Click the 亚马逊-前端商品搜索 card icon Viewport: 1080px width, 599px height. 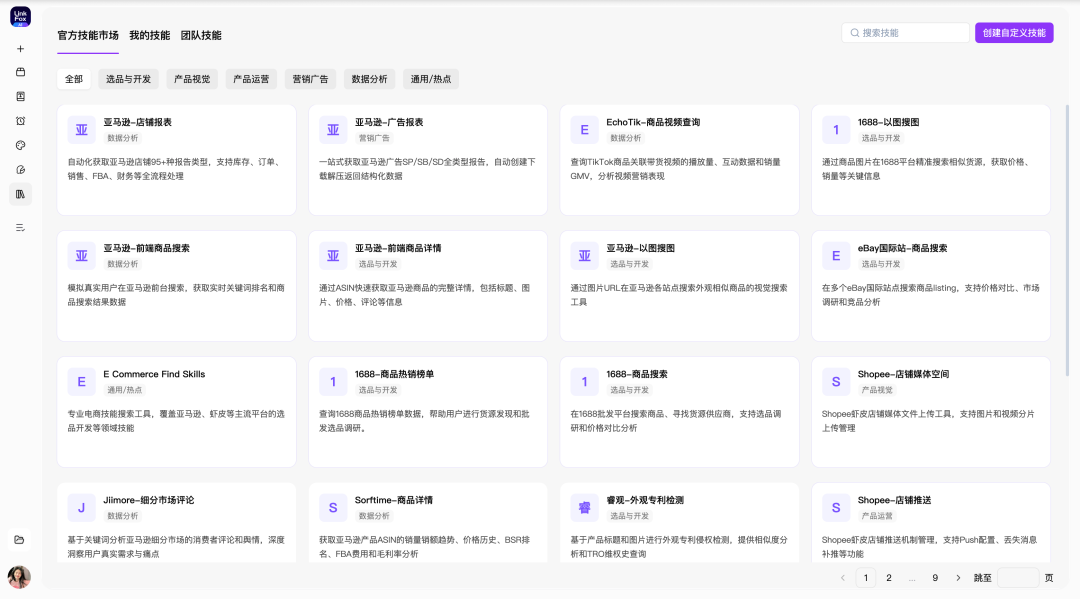tap(81, 256)
